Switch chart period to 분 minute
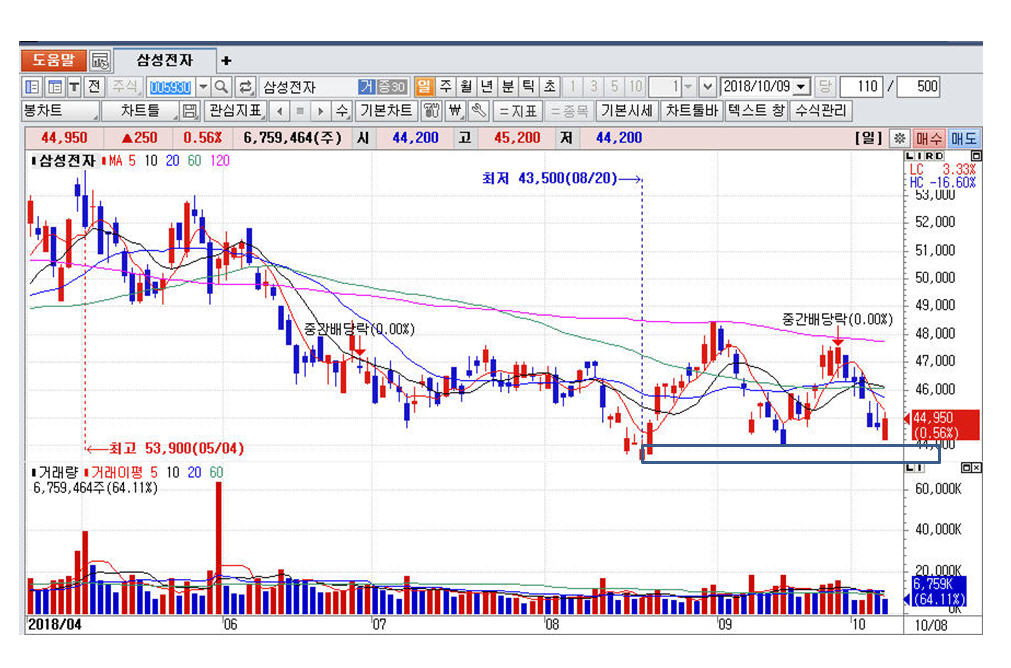This screenshot has width=1011, height=668. pos(507,87)
